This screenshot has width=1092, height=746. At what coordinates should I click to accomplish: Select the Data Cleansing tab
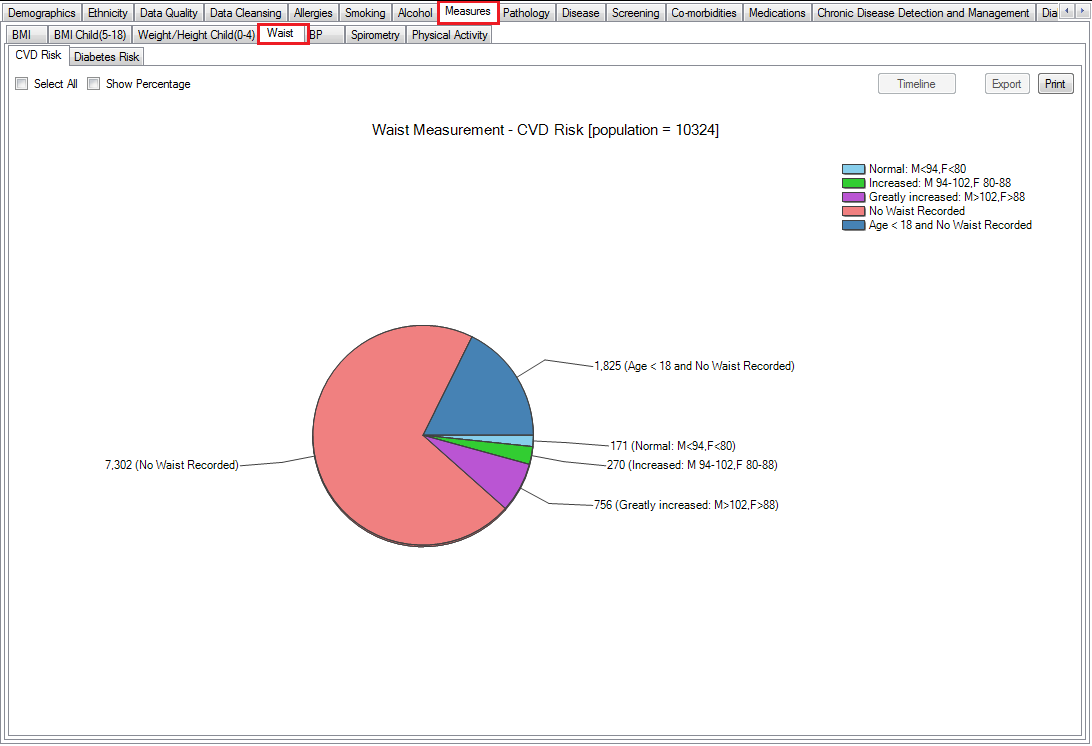[x=245, y=13]
